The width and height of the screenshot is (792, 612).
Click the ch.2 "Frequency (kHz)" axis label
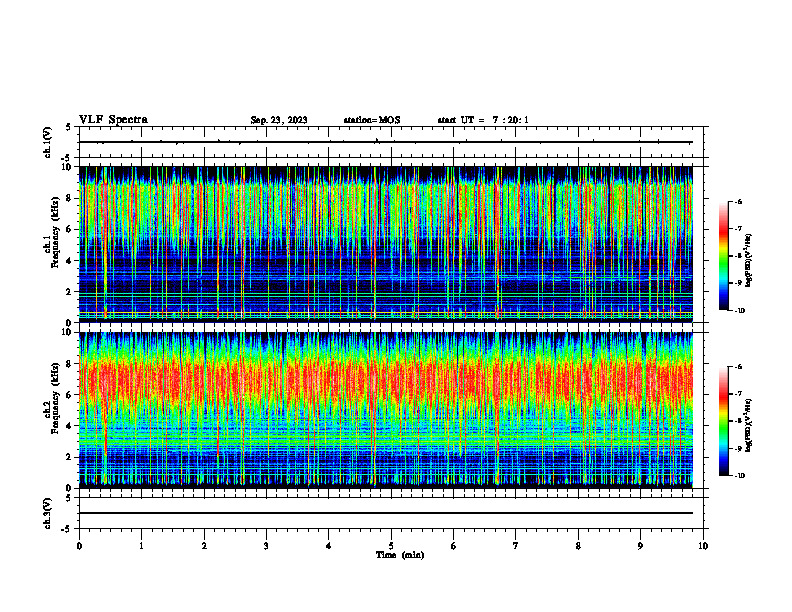[57, 399]
